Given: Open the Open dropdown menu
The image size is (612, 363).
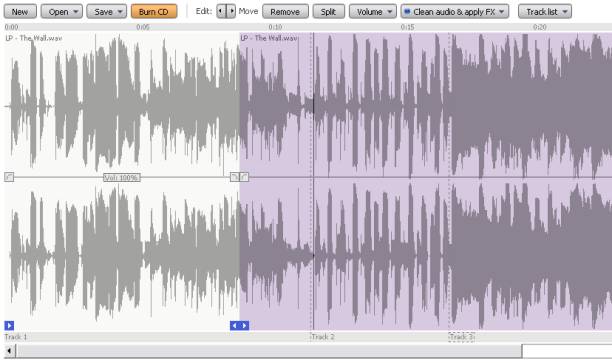Looking at the screenshot, I should (62, 12).
